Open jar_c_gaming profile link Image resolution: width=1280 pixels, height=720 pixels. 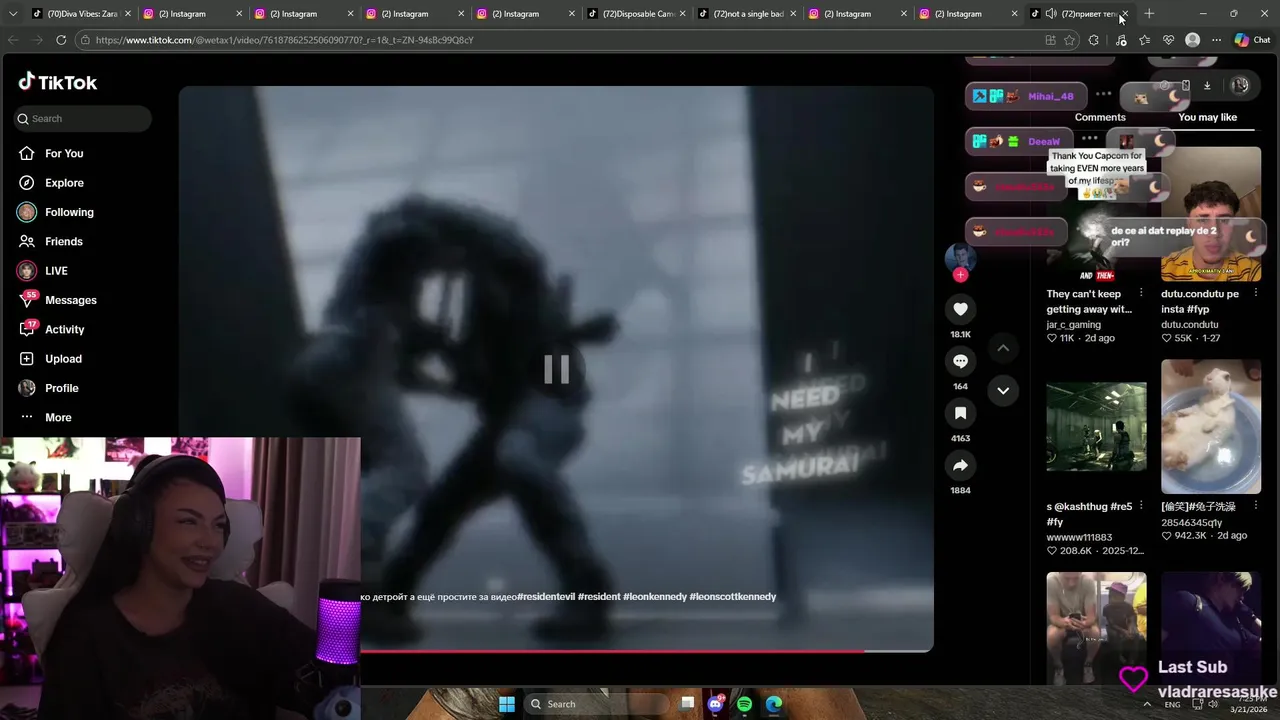coord(1073,325)
